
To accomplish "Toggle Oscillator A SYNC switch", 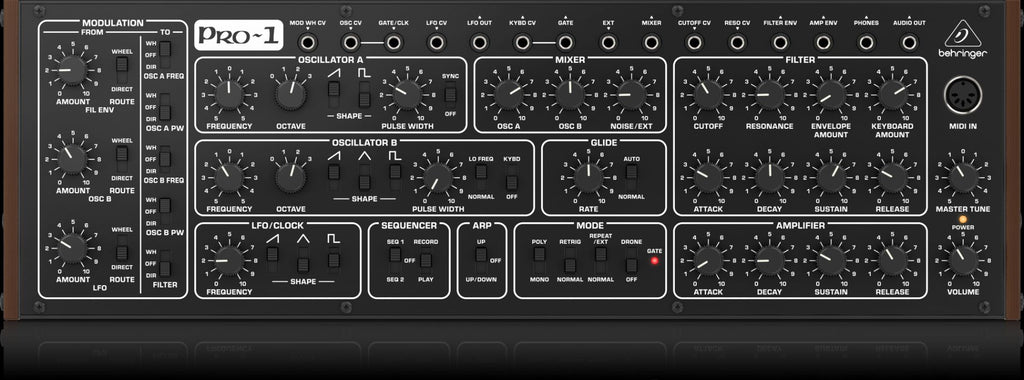I will pos(450,94).
